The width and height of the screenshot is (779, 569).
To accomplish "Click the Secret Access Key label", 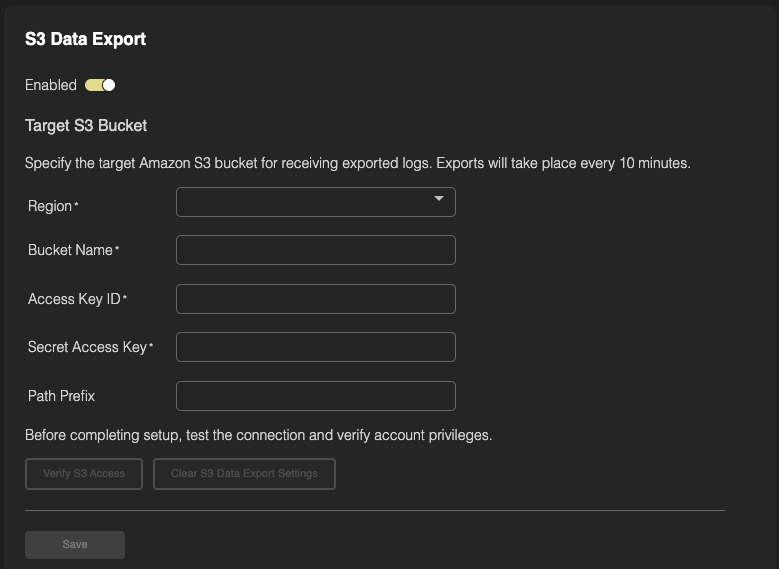I will tap(87, 347).
